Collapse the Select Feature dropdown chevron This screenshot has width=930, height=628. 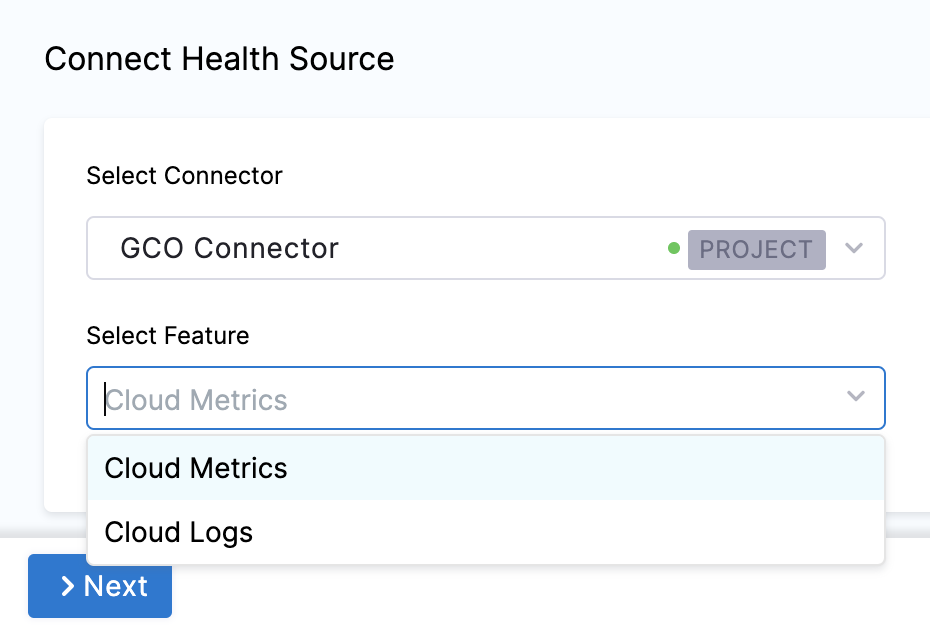click(855, 397)
